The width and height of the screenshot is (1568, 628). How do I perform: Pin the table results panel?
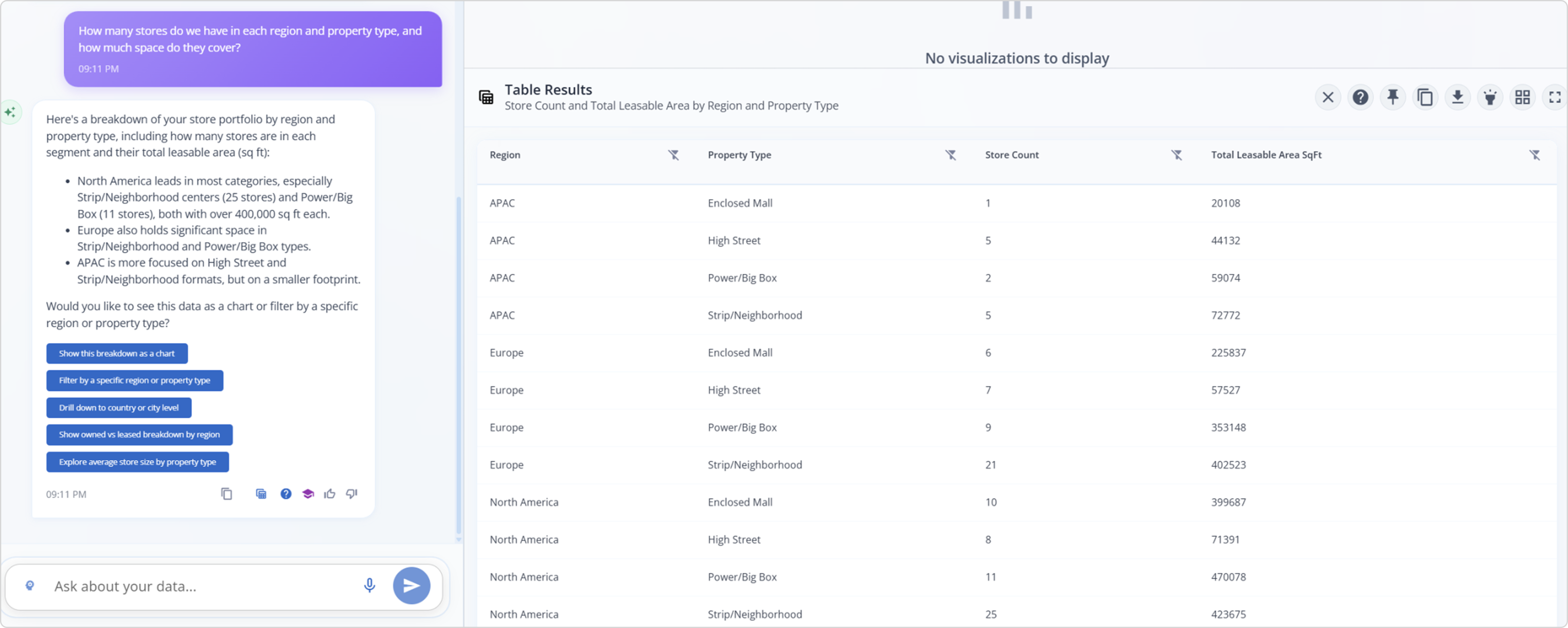(x=1393, y=97)
